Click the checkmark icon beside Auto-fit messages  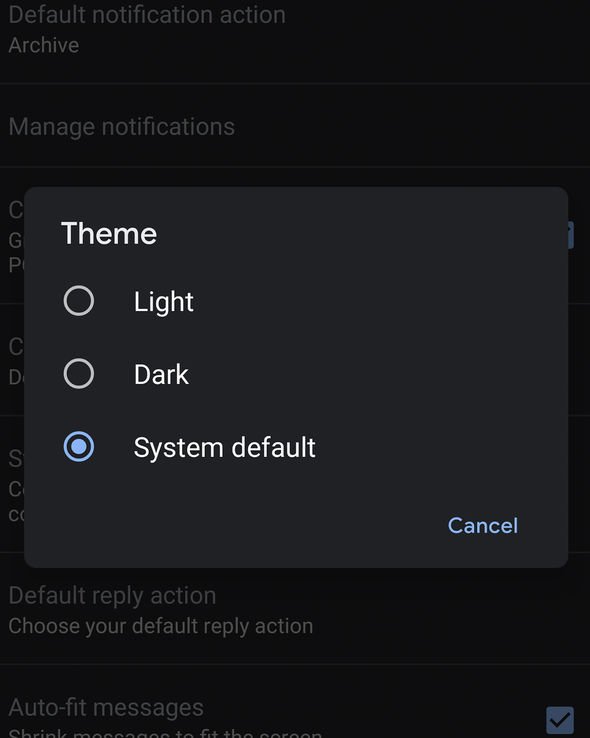560,720
